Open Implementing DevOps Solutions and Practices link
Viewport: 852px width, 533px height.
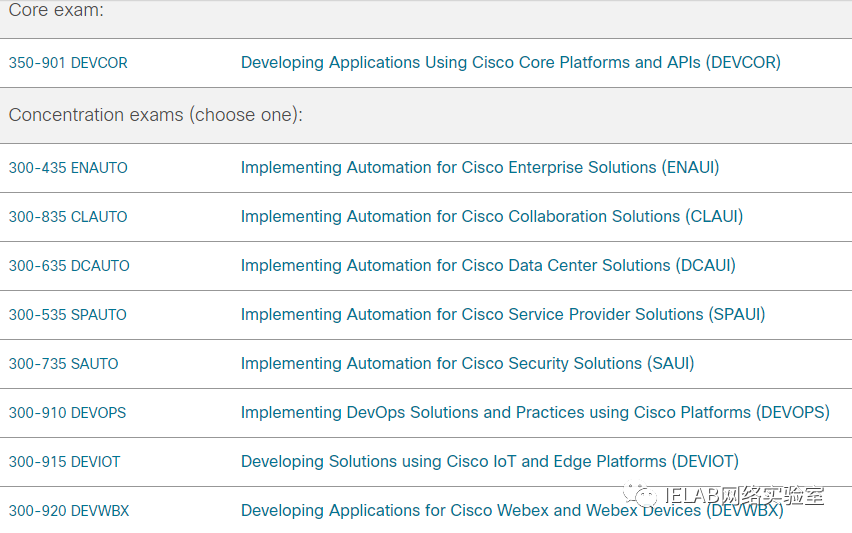tap(535, 412)
